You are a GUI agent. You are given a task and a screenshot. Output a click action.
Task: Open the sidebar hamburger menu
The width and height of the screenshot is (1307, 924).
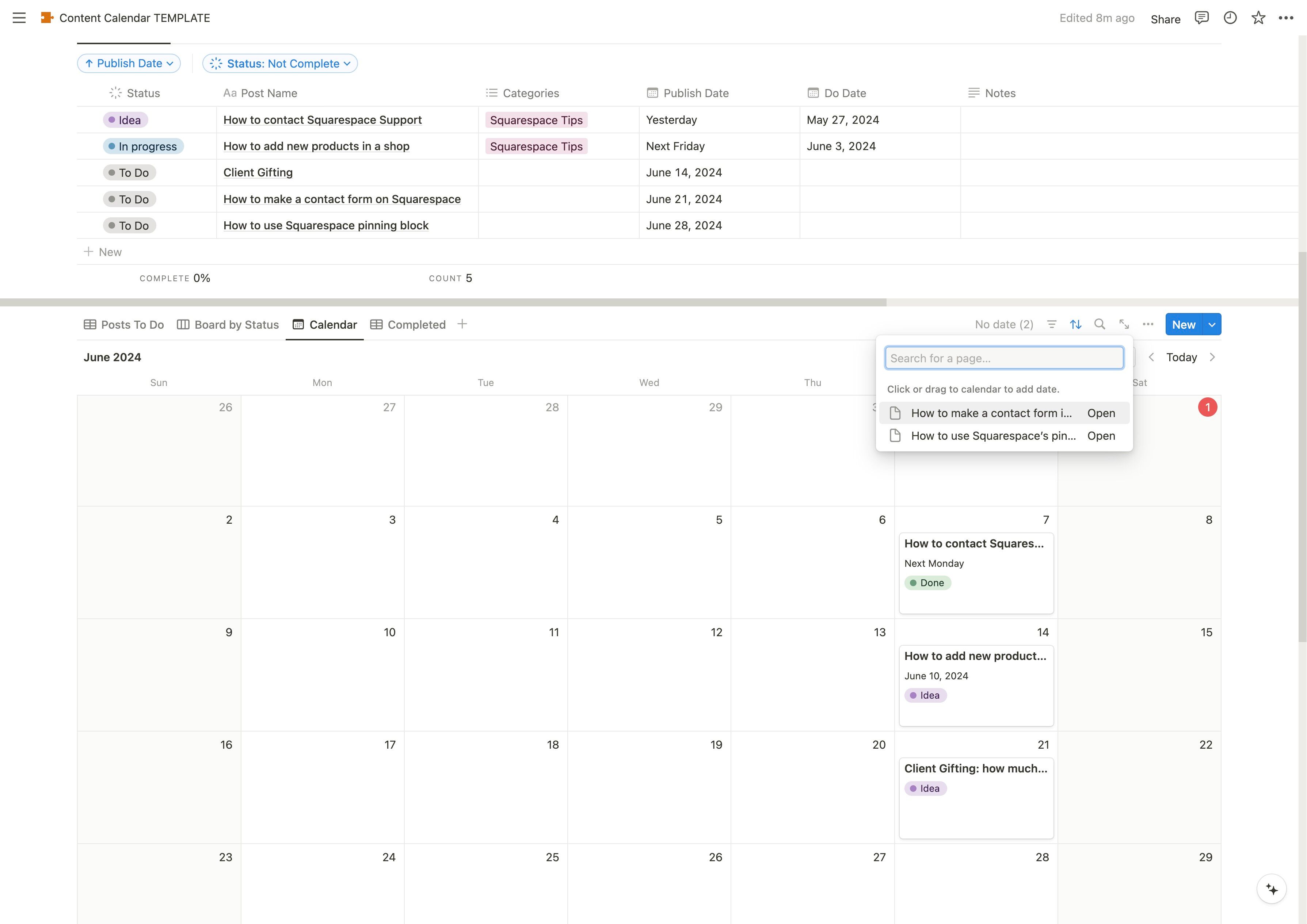[x=19, y=18]
